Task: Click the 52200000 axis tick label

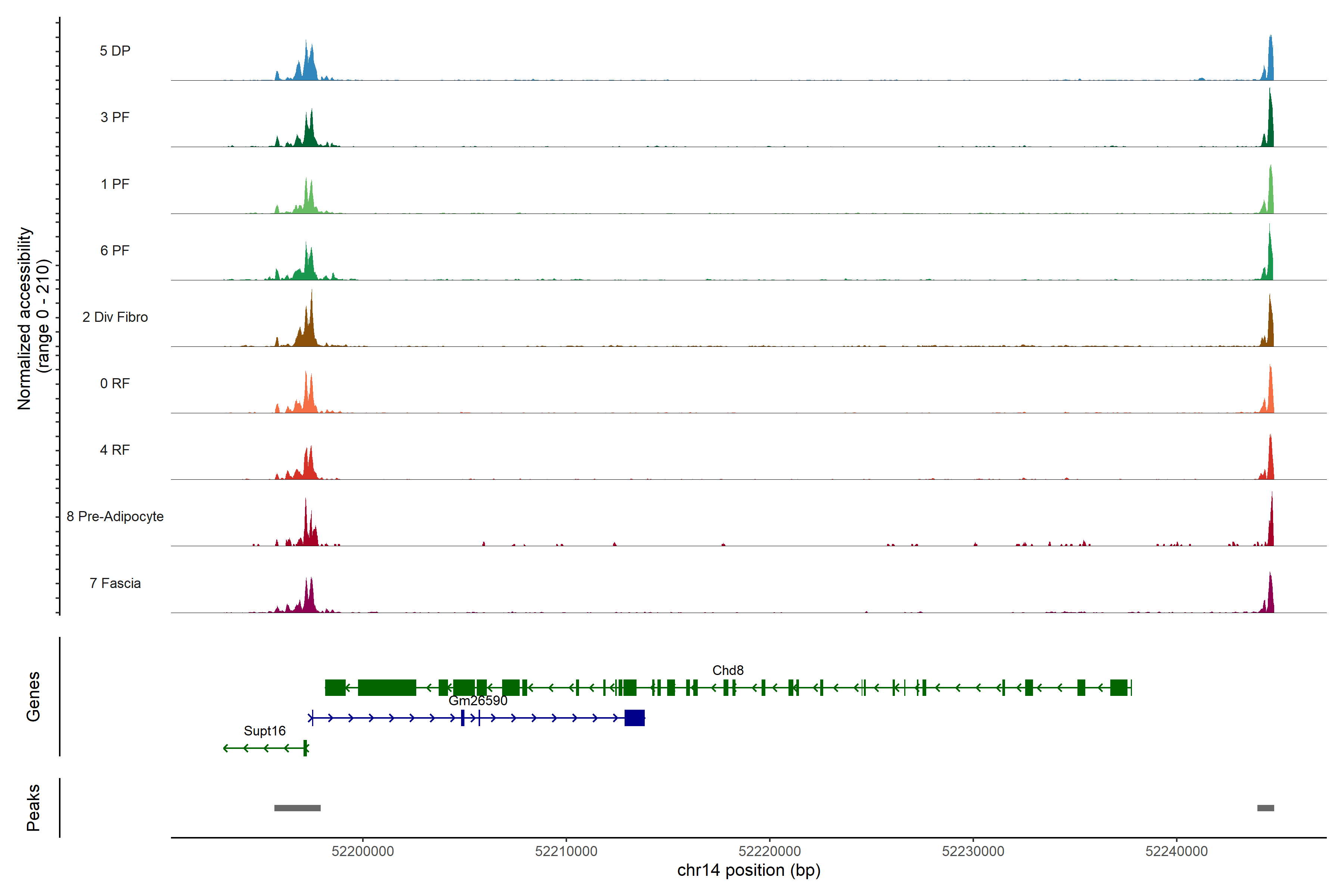Action: tap(363, 852)
